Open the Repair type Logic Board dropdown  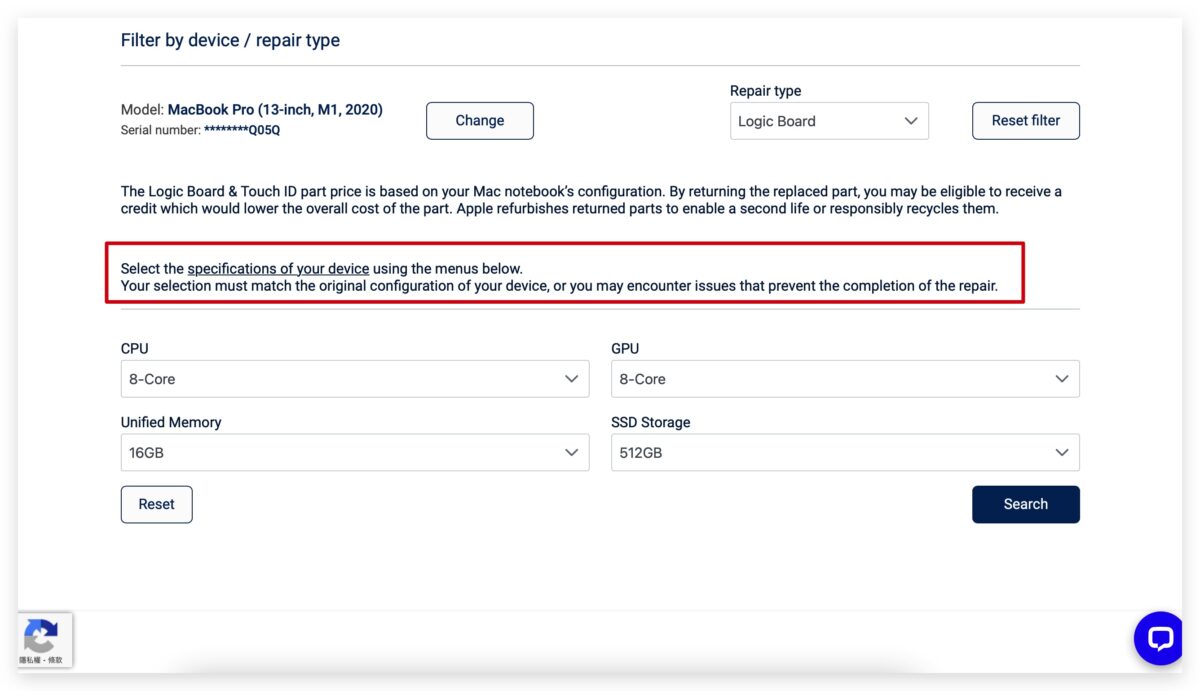[x=829, y=121]
